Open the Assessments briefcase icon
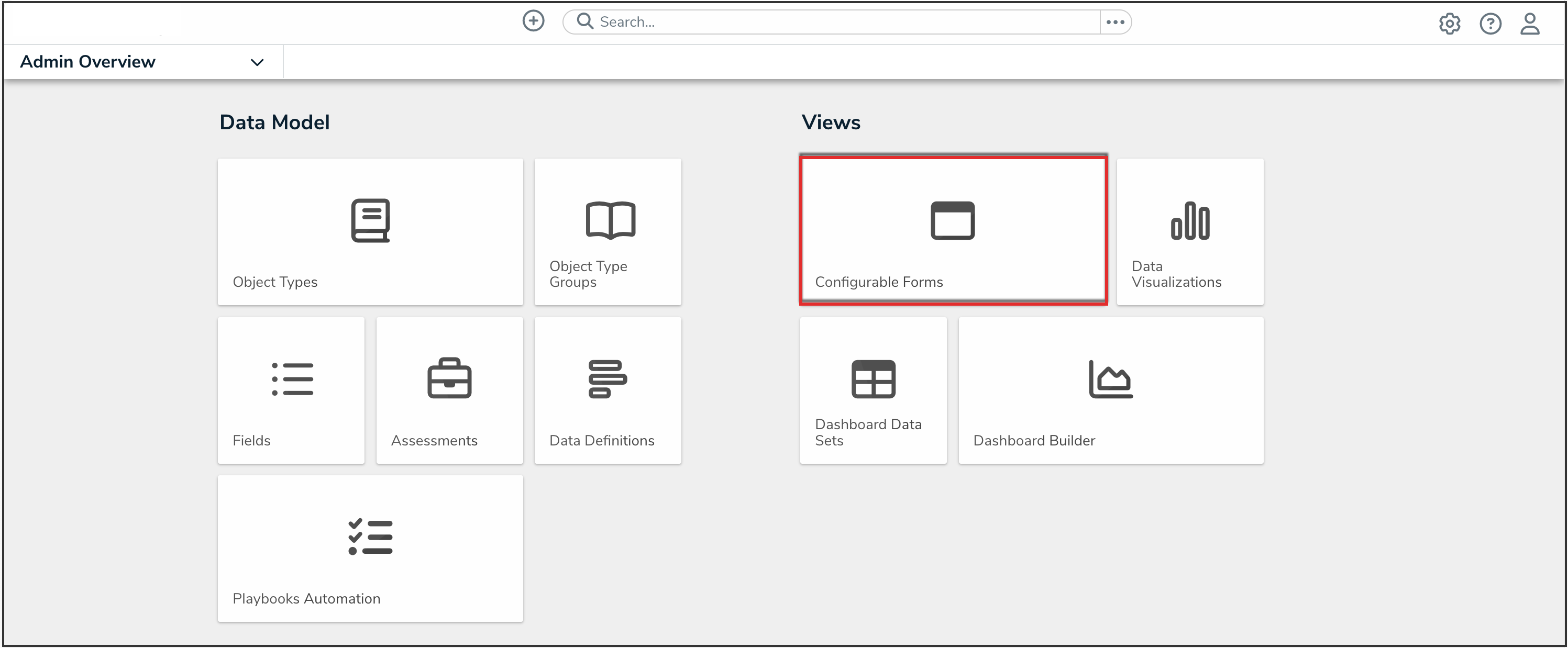The height and width of the screenshot is (648, 1568). (x=449, y=378)
